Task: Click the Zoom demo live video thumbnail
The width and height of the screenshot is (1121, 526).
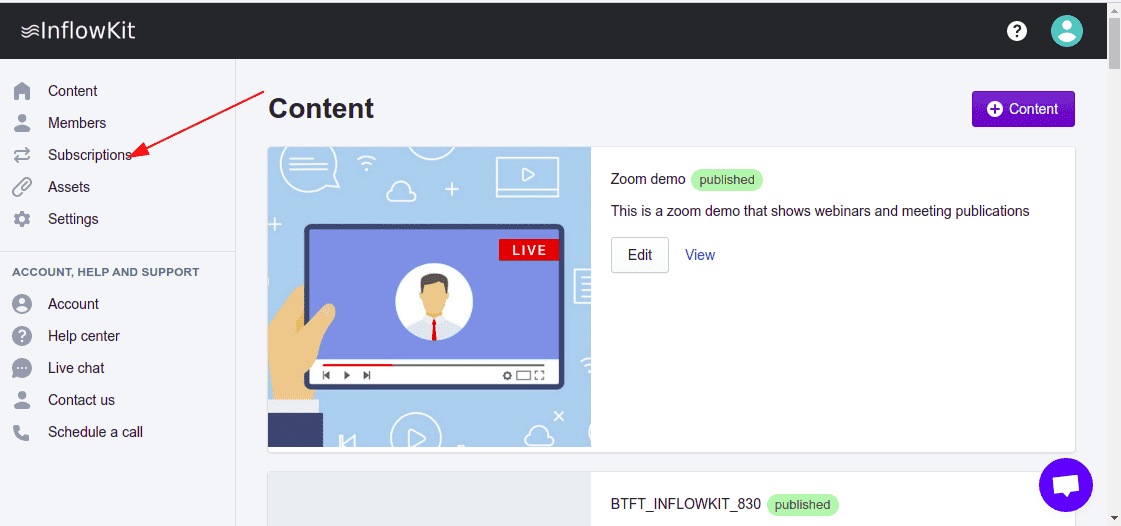Action: (x=429, y=298)
